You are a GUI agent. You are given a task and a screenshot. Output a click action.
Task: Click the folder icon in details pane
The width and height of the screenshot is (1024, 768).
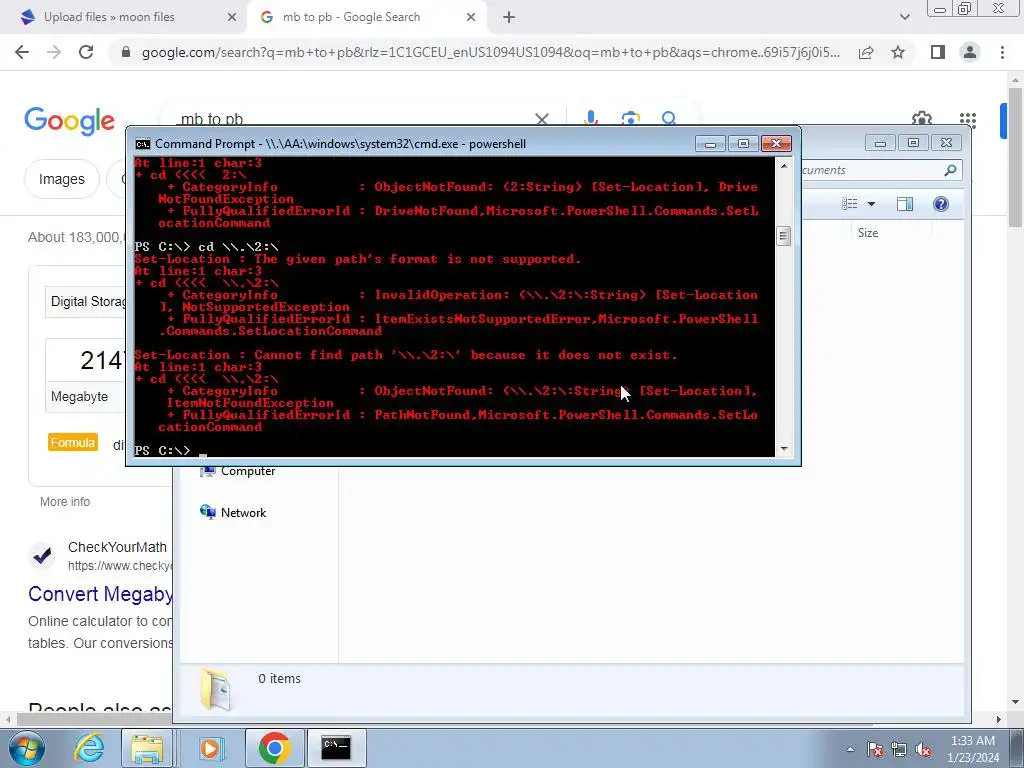click(x=216, y=689)
